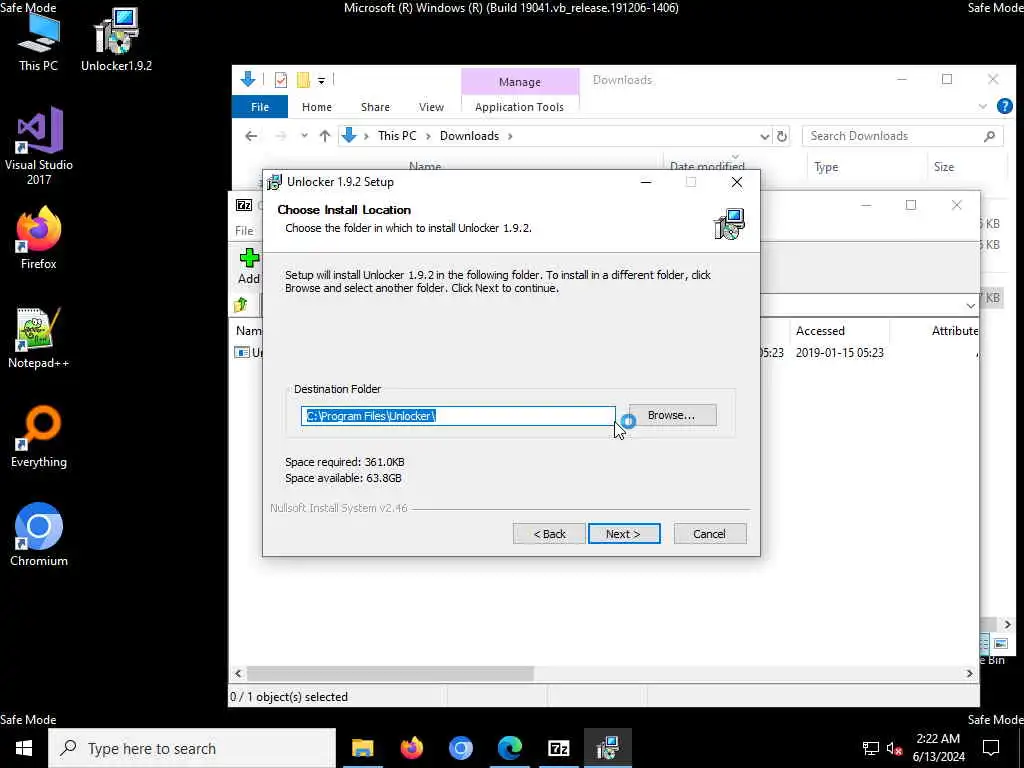Click taskbar search box
1024x768 pixels.
pyautogui.click(x=192, y=748)
